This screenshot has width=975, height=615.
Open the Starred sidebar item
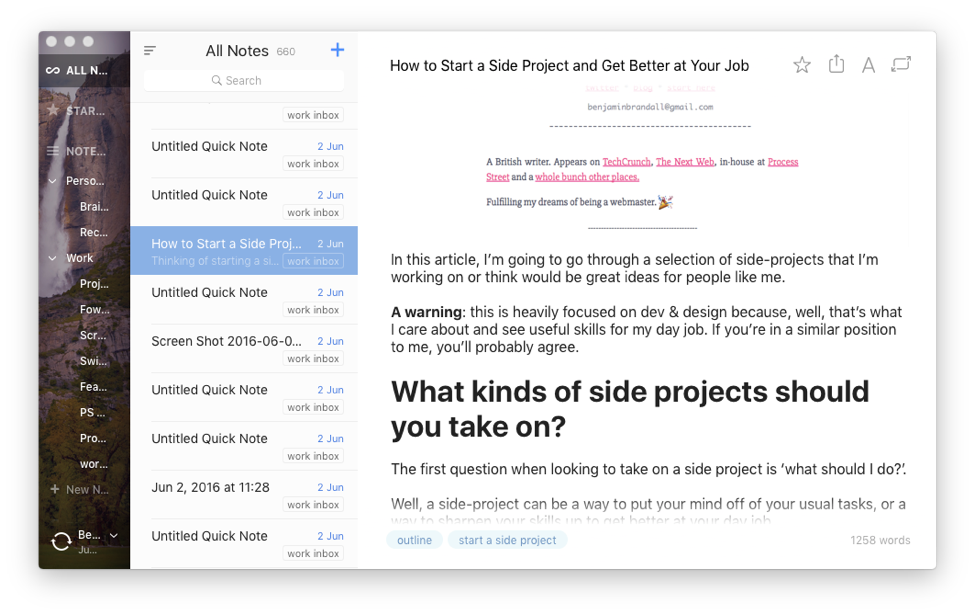(77, 111)
